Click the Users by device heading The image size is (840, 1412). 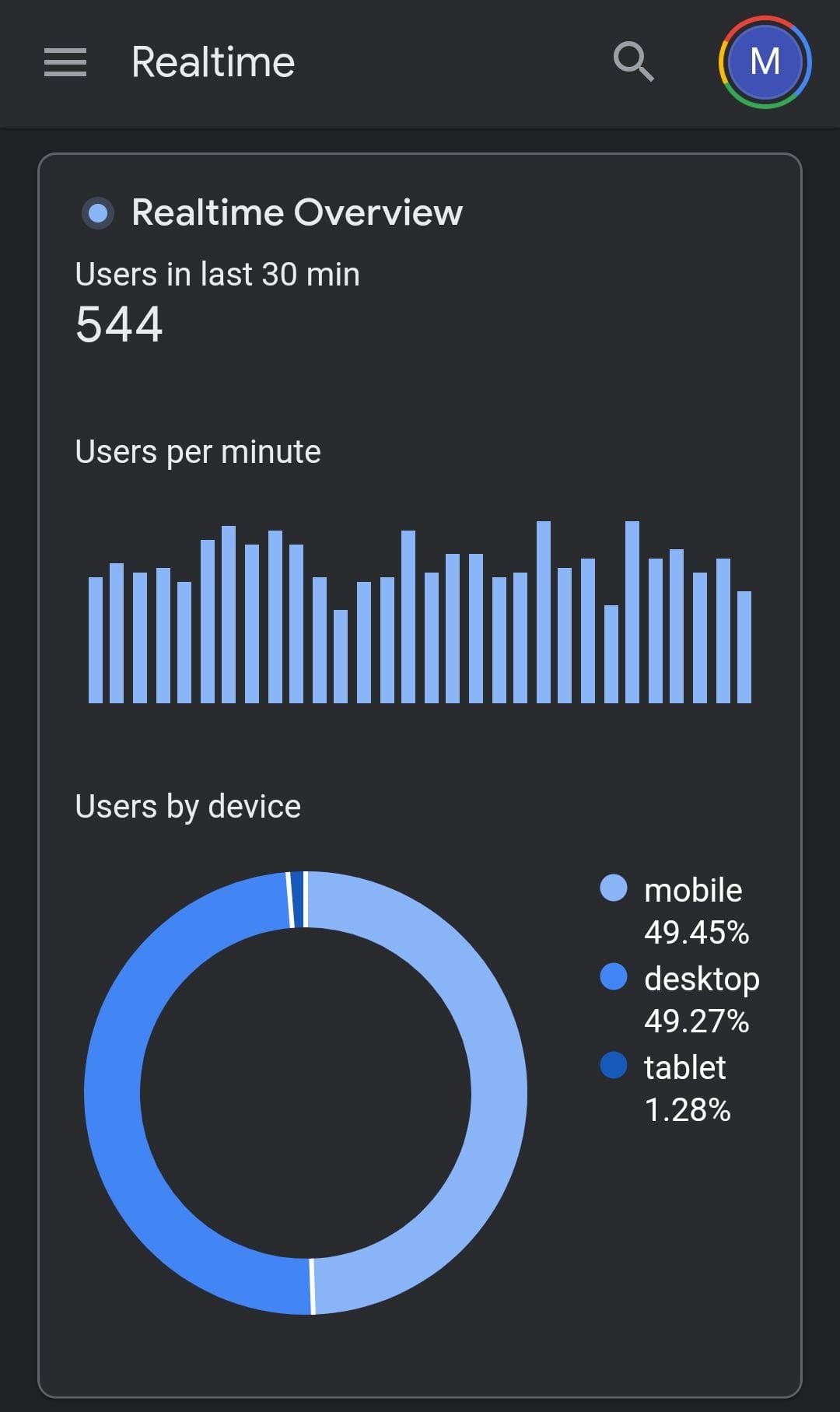coord(188,807)
